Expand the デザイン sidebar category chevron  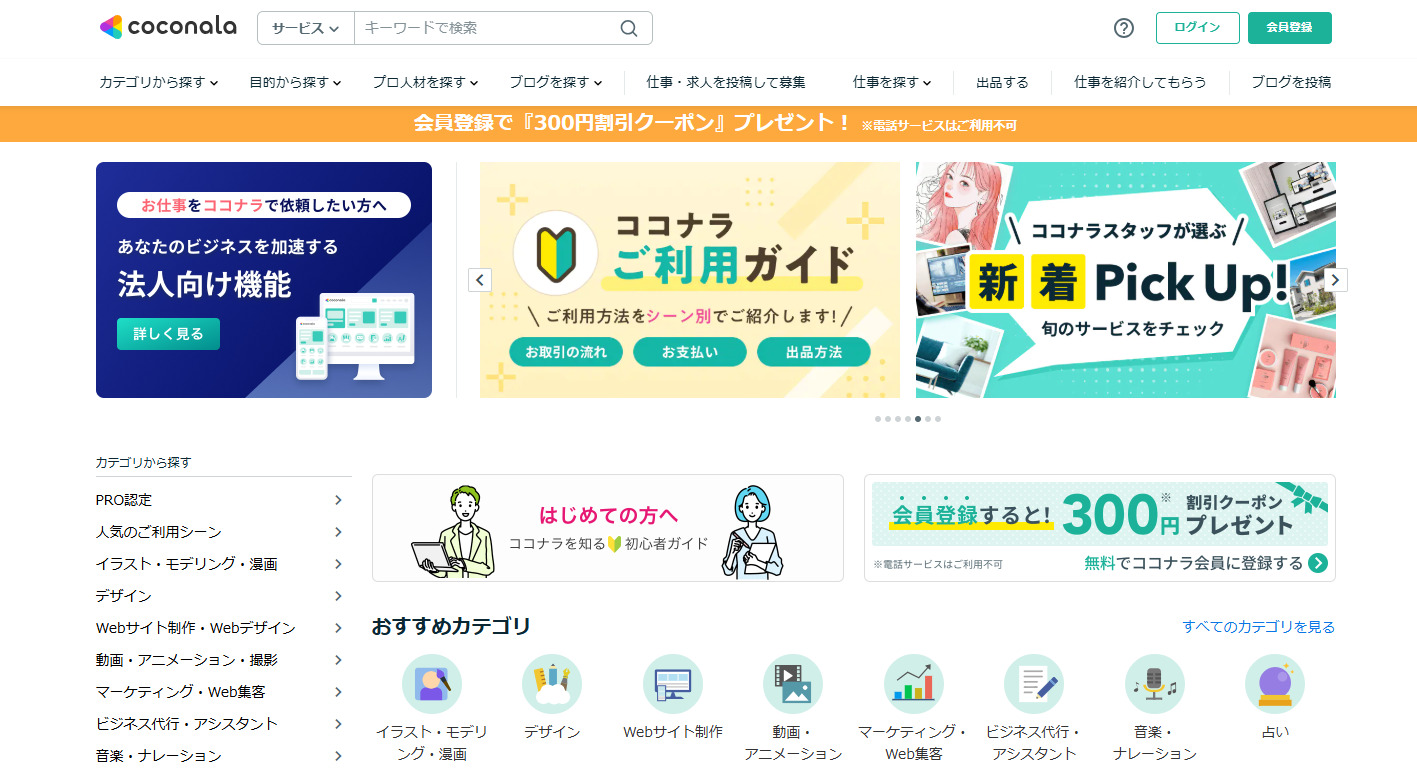[338, 596]
